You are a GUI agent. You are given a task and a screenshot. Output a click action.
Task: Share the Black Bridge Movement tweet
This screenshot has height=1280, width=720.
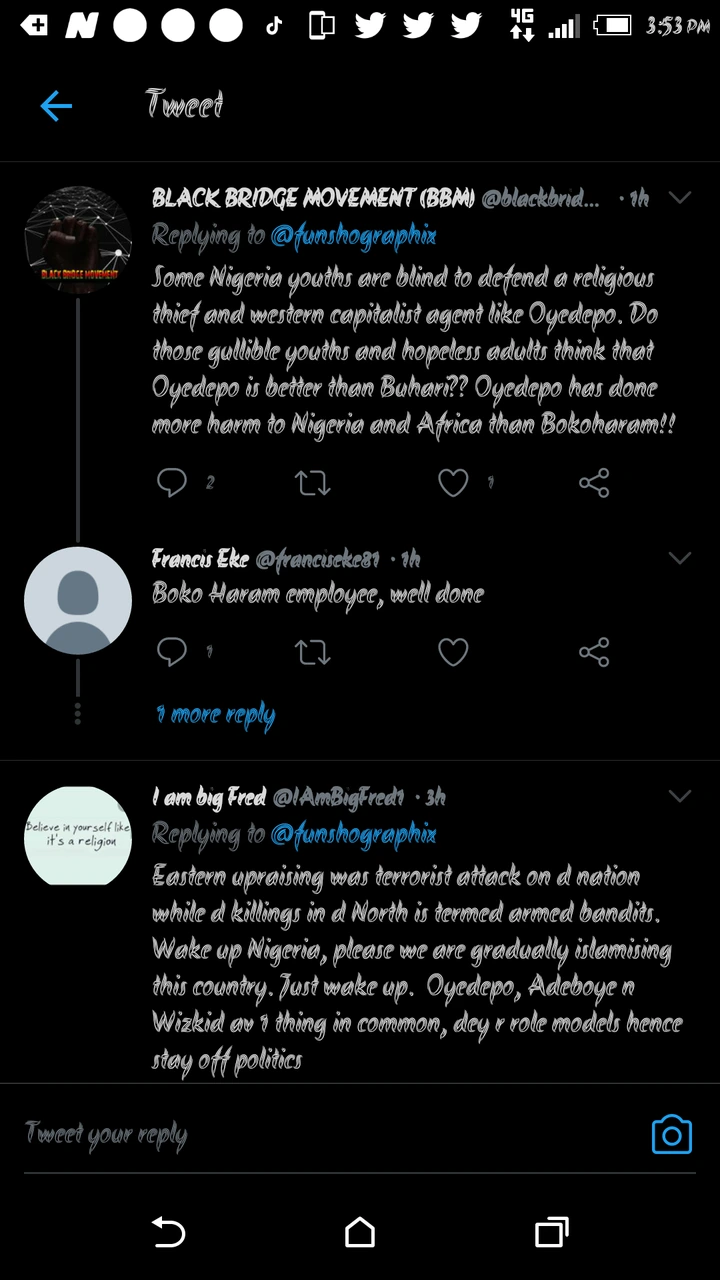(x=594, y=484)
